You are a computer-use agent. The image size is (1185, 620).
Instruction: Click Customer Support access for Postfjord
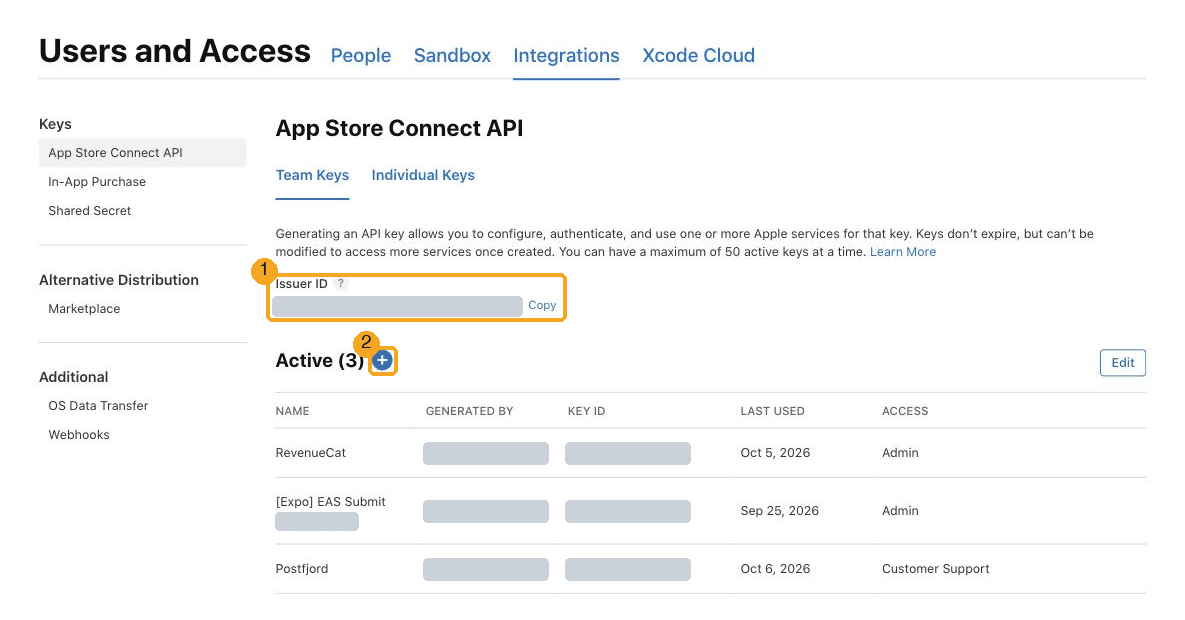(x=936, y=569)
